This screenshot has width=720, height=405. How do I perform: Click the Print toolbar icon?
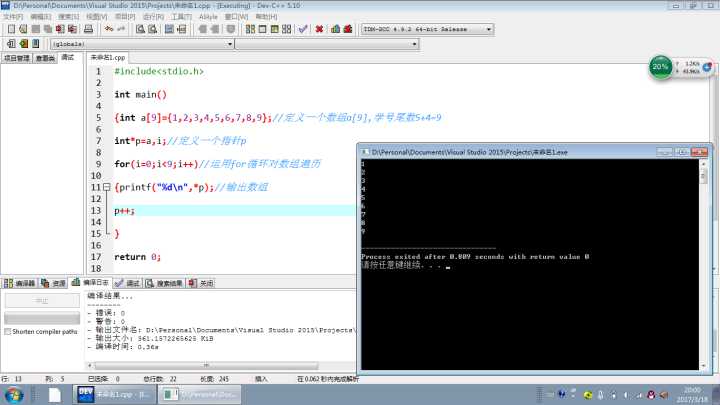88,29
